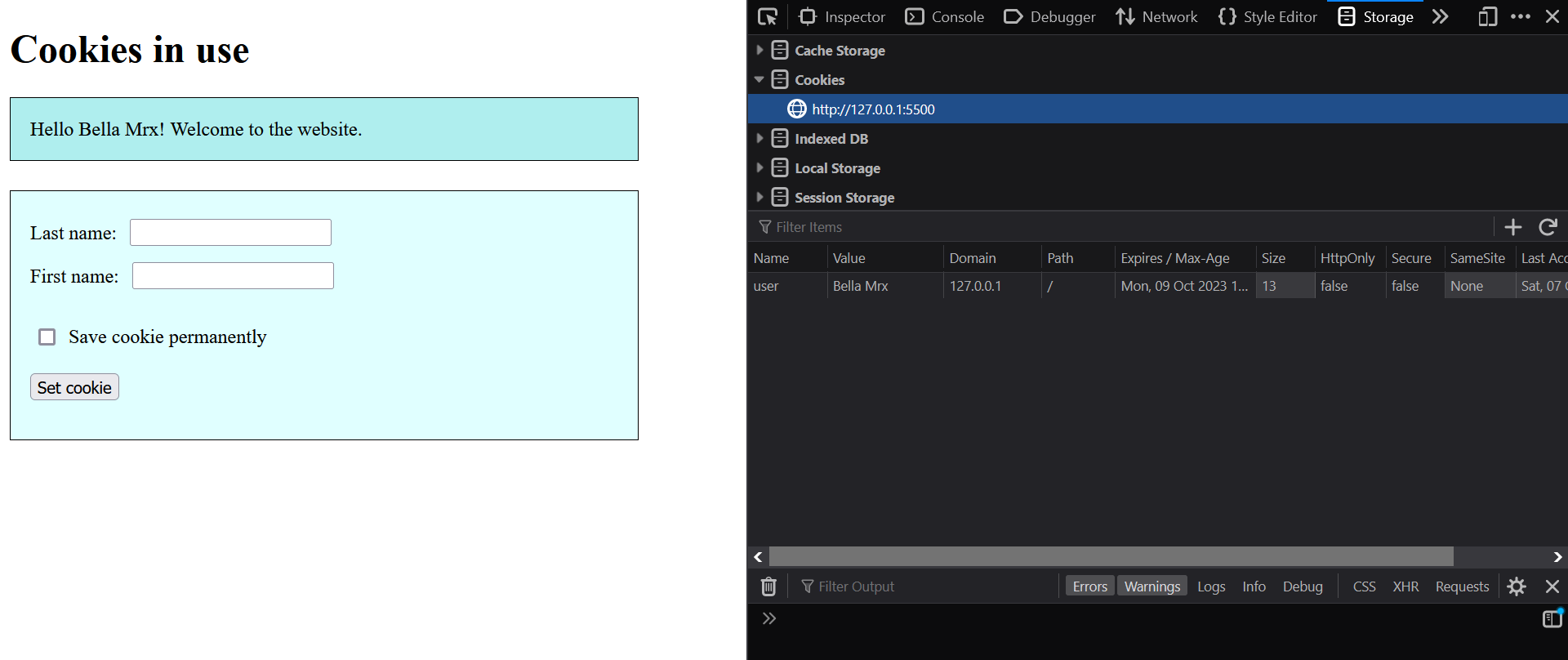Show more devtools tabs via chevron

(1440, 17)
